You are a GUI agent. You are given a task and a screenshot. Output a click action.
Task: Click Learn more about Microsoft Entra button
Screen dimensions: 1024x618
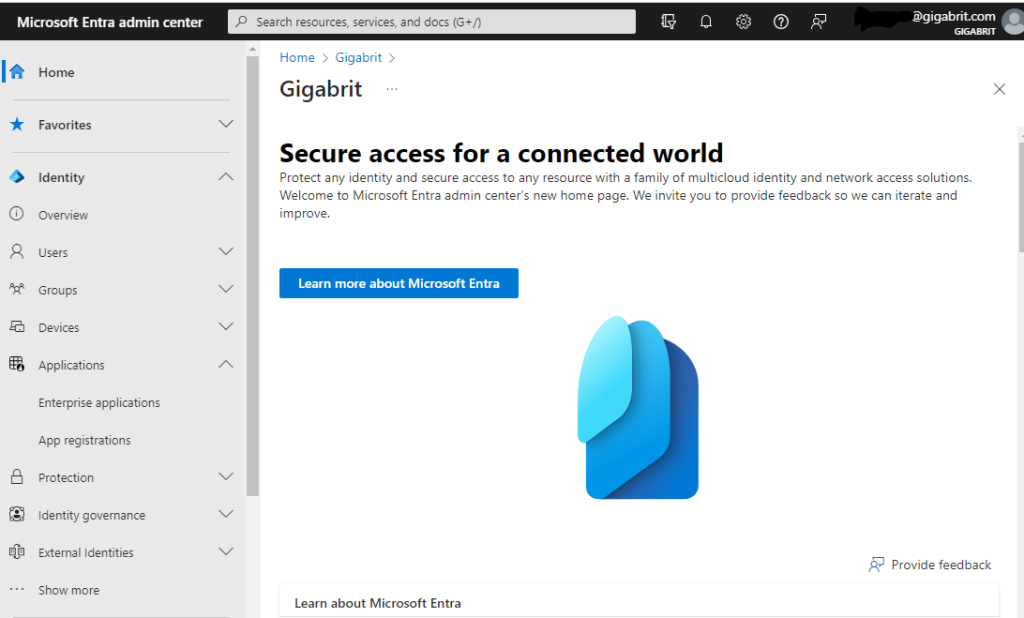(x=399, y=283)
